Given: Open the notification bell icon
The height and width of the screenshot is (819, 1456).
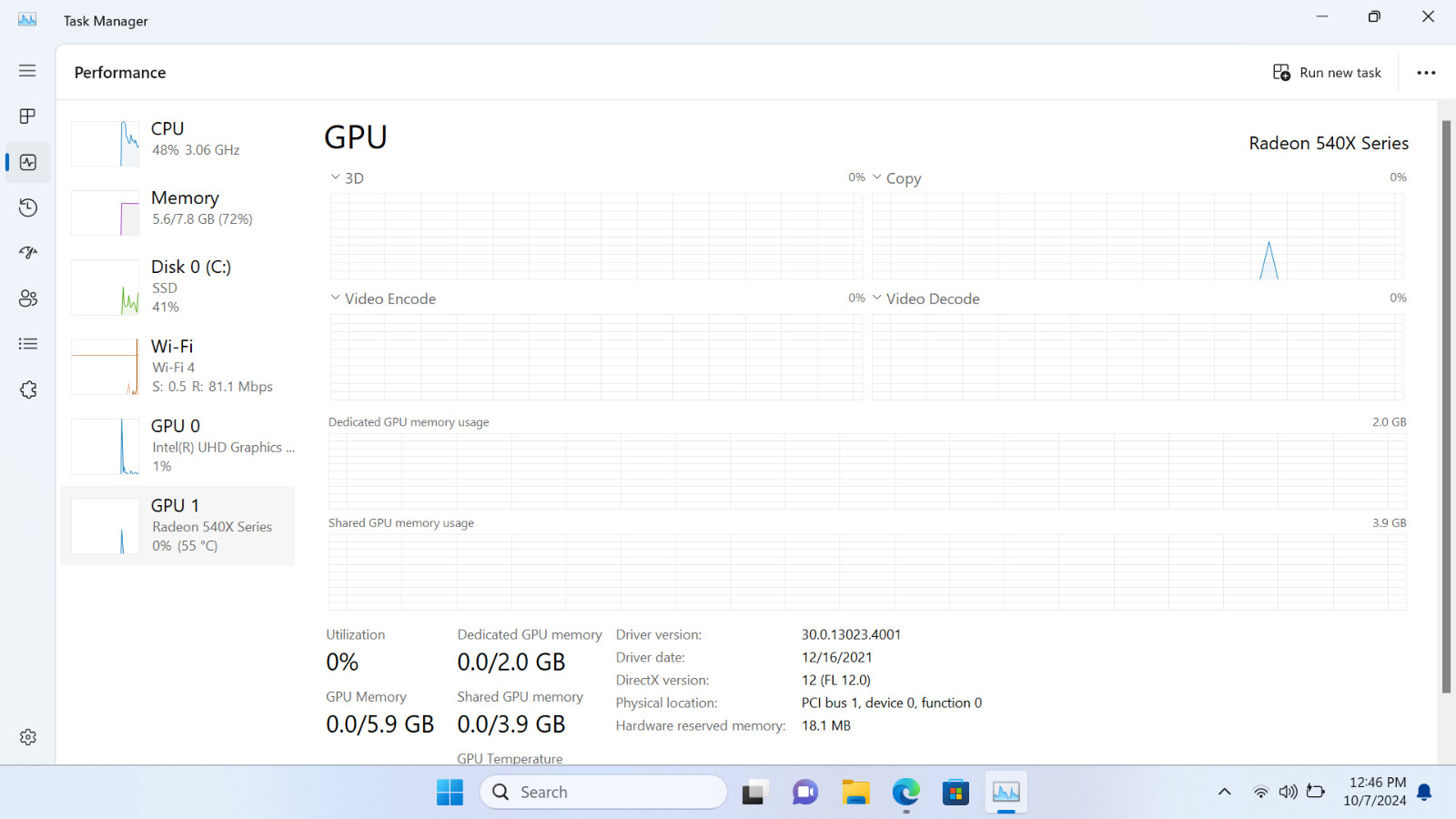Looking at the screenshot, I should [x=1425, y=793].
